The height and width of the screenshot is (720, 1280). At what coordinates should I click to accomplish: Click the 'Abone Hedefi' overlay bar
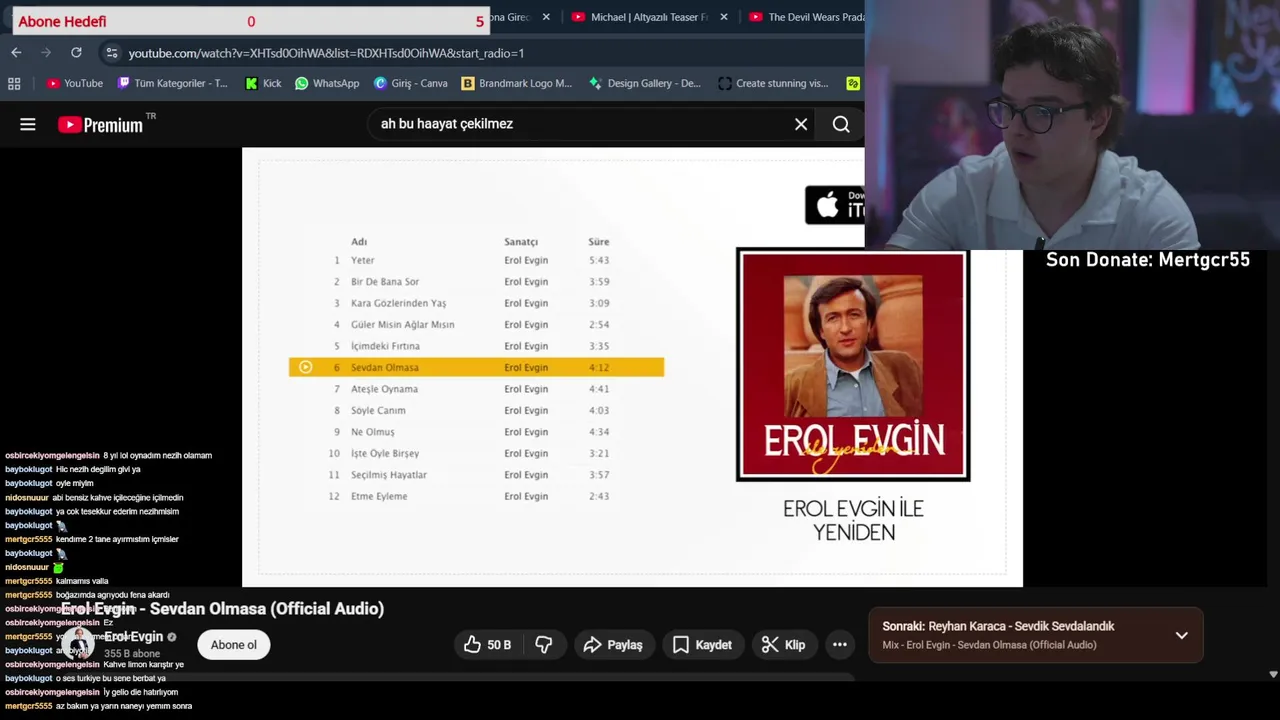click(x=251, y=21)
